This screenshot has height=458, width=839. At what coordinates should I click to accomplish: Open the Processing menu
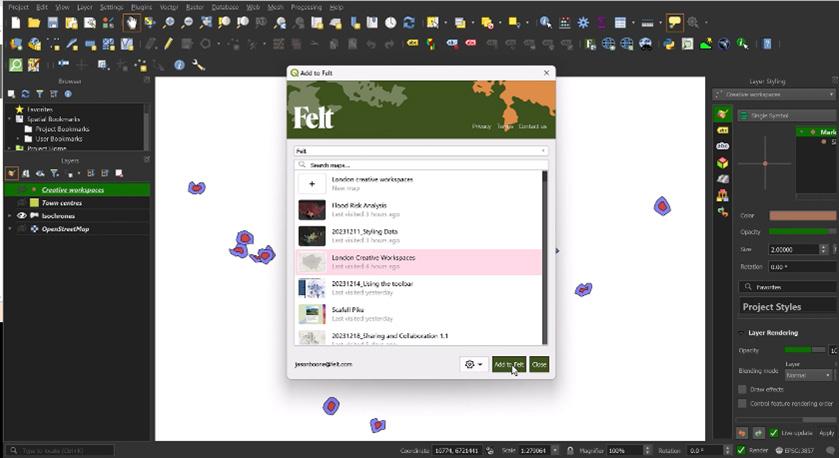[x=306, y=7]
